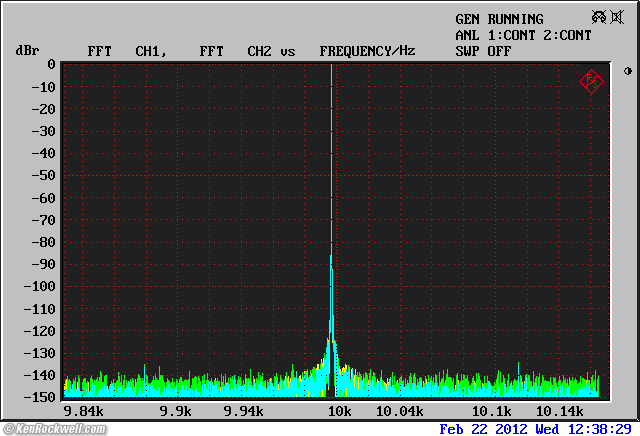Screen dimensions: 640x436
Task: Click the -150 bottom scale value
Action: (41, 397)
